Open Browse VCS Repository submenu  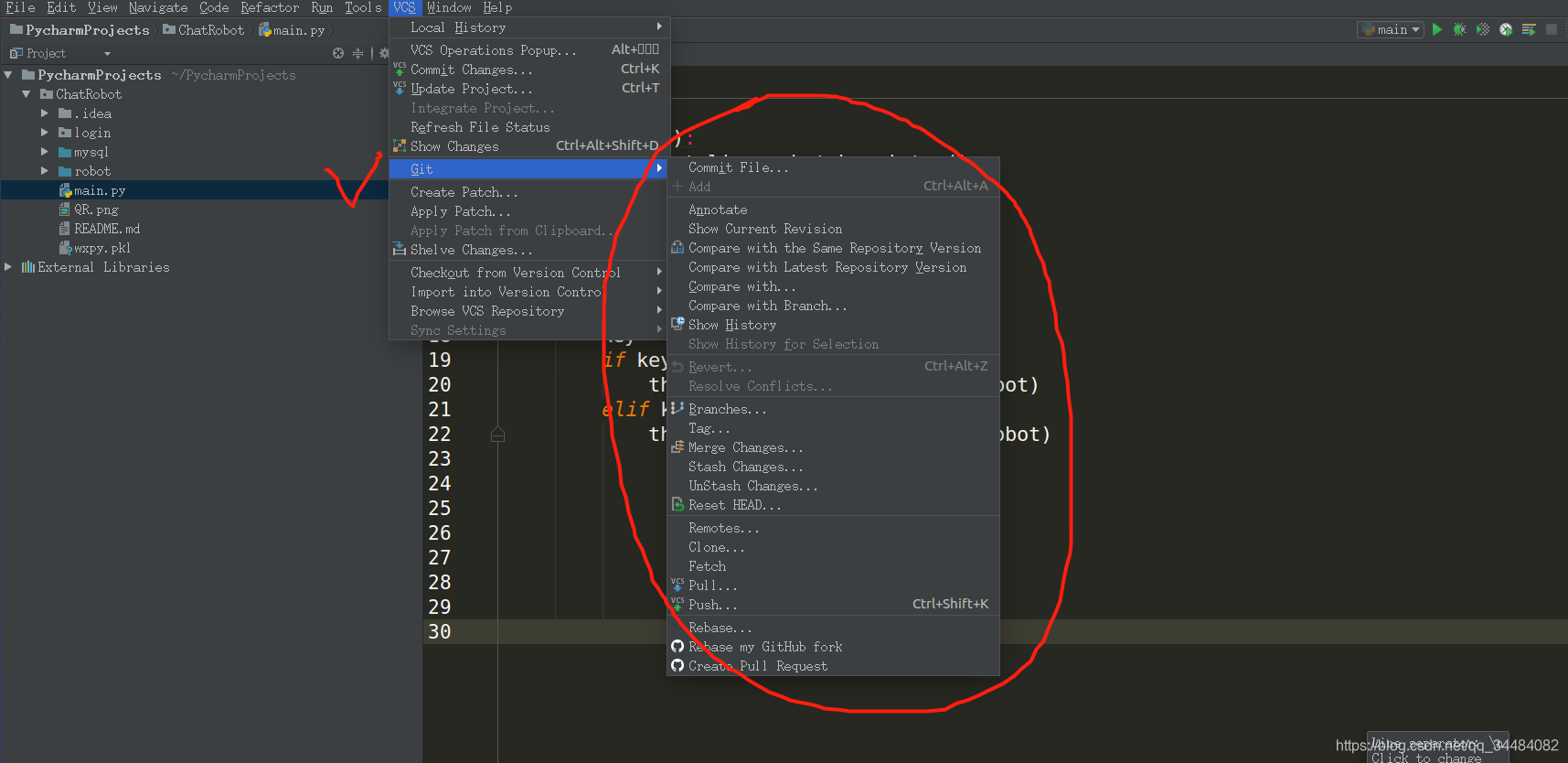click(x=529, y=311)
